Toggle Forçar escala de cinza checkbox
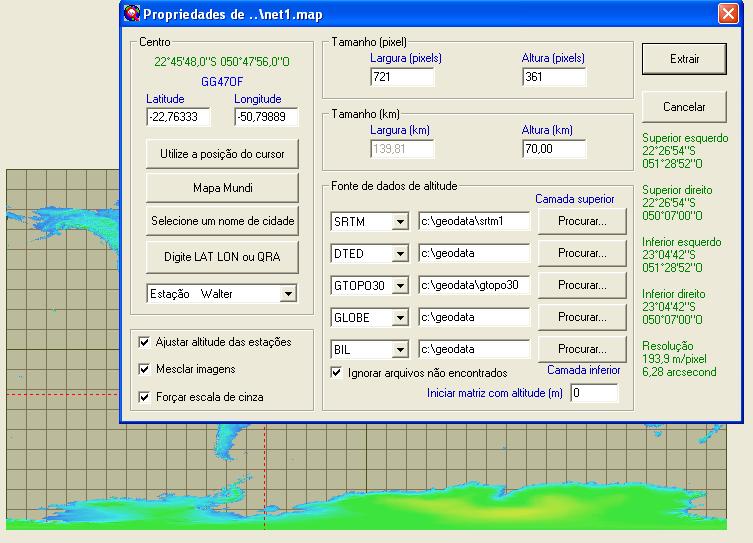Viewport: 753px width, 543px height. 144,397
